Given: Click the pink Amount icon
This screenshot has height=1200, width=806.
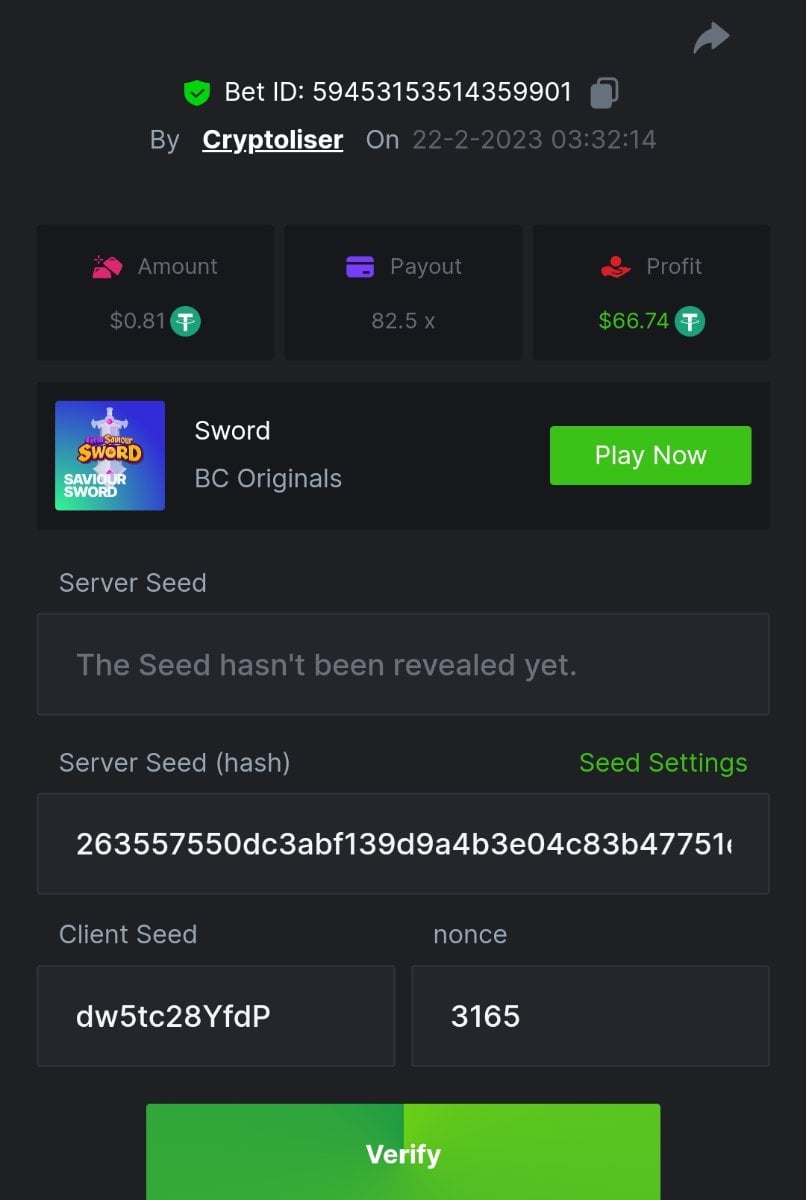Looking at the screenshot, I should (107, 267).
